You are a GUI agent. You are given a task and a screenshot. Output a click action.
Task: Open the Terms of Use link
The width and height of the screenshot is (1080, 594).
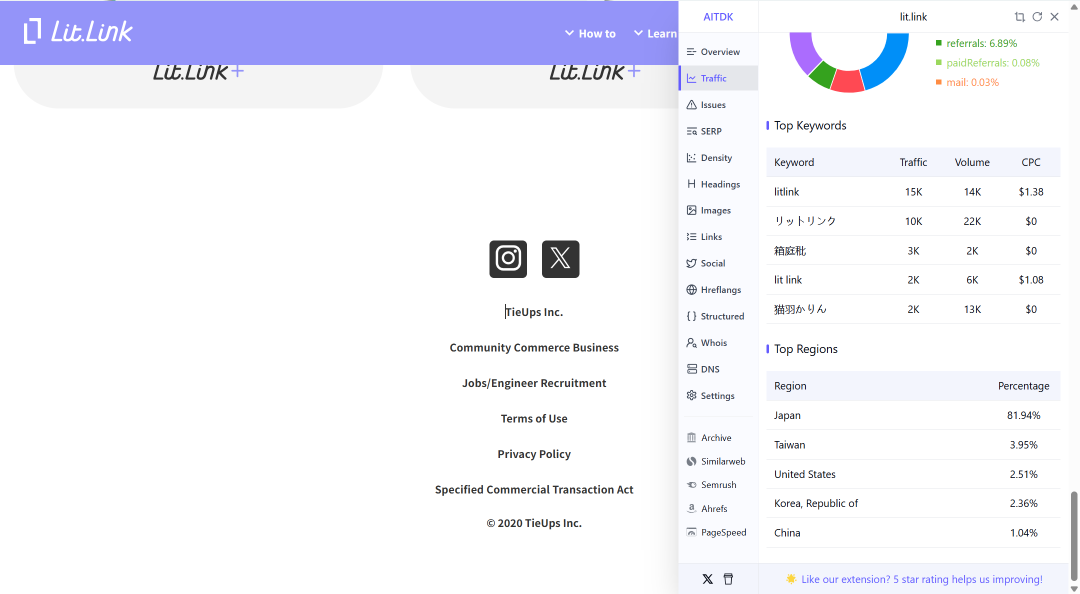(534, 418)
